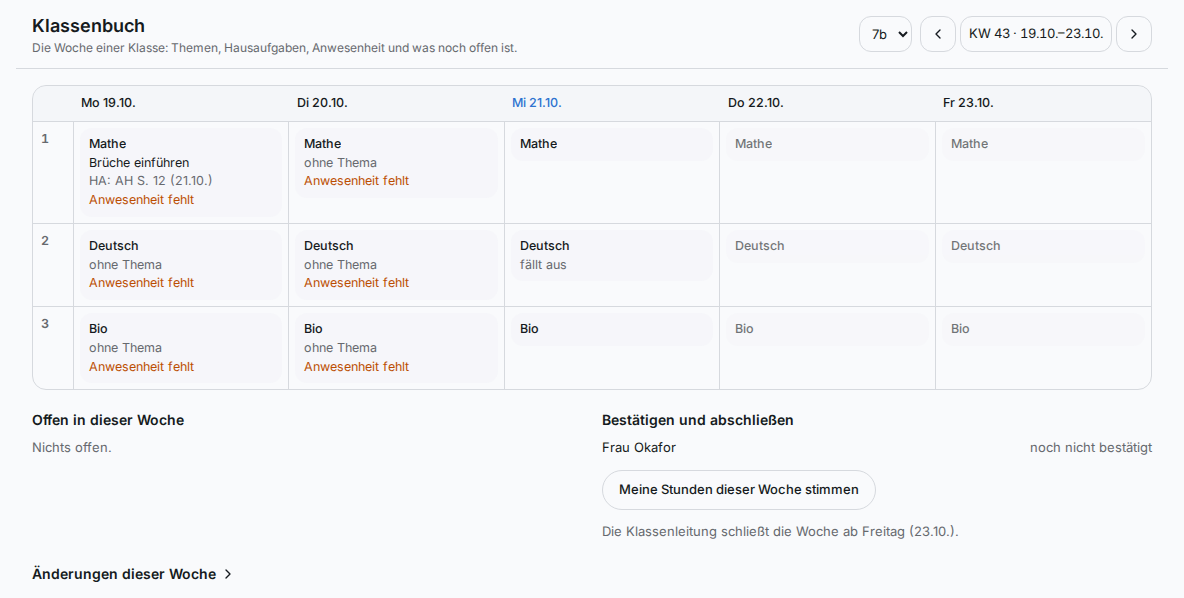Click 'Anwesenheit fehlt' in Tuesday's Bio lesson
The height and width of the screenshot is (598, 1184).
pyautogui.click(x=356, y=366)
